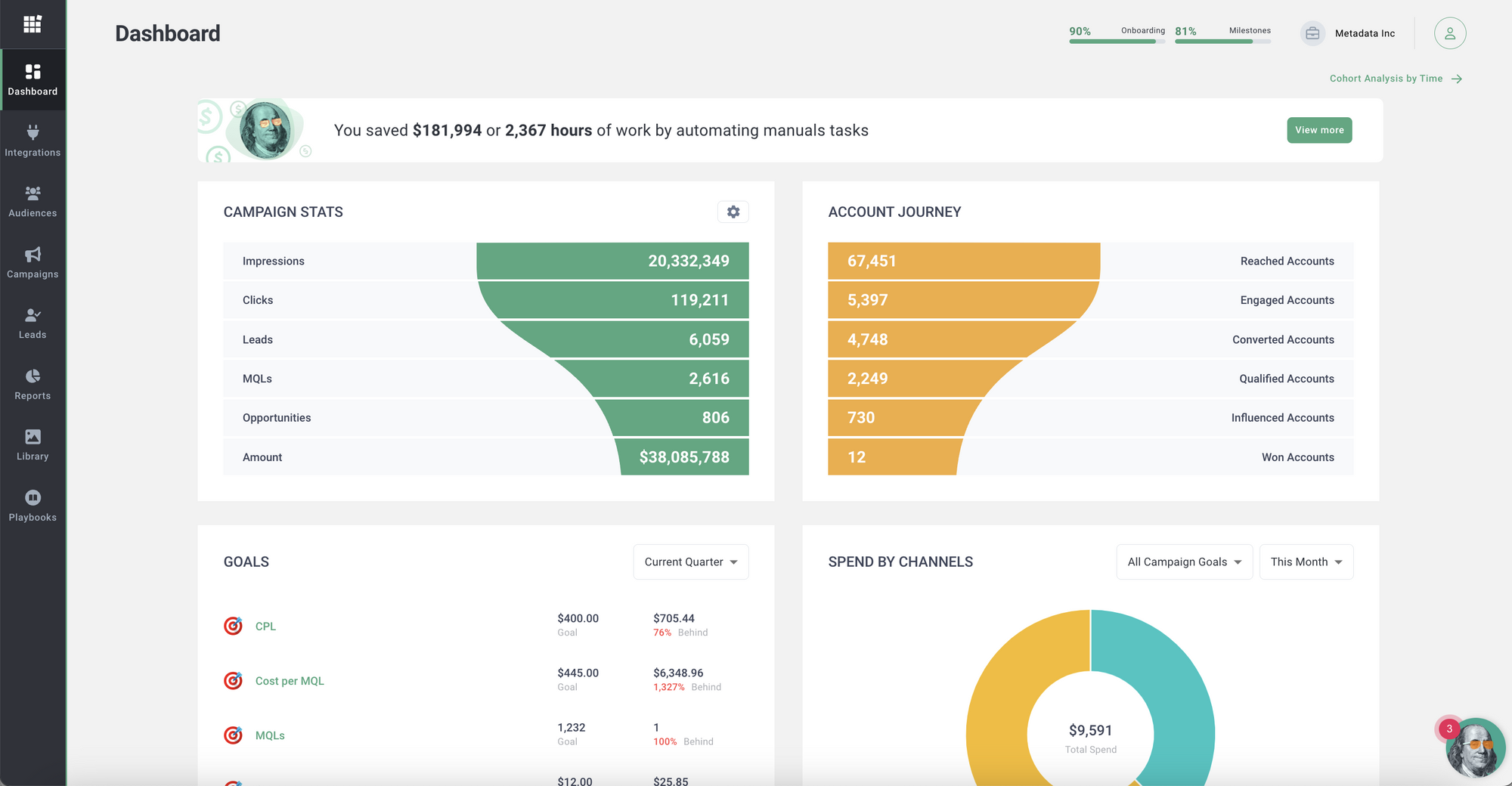Click the 67,451 Reached Accounts bar

pyautogui.click(x=964, y=261)
